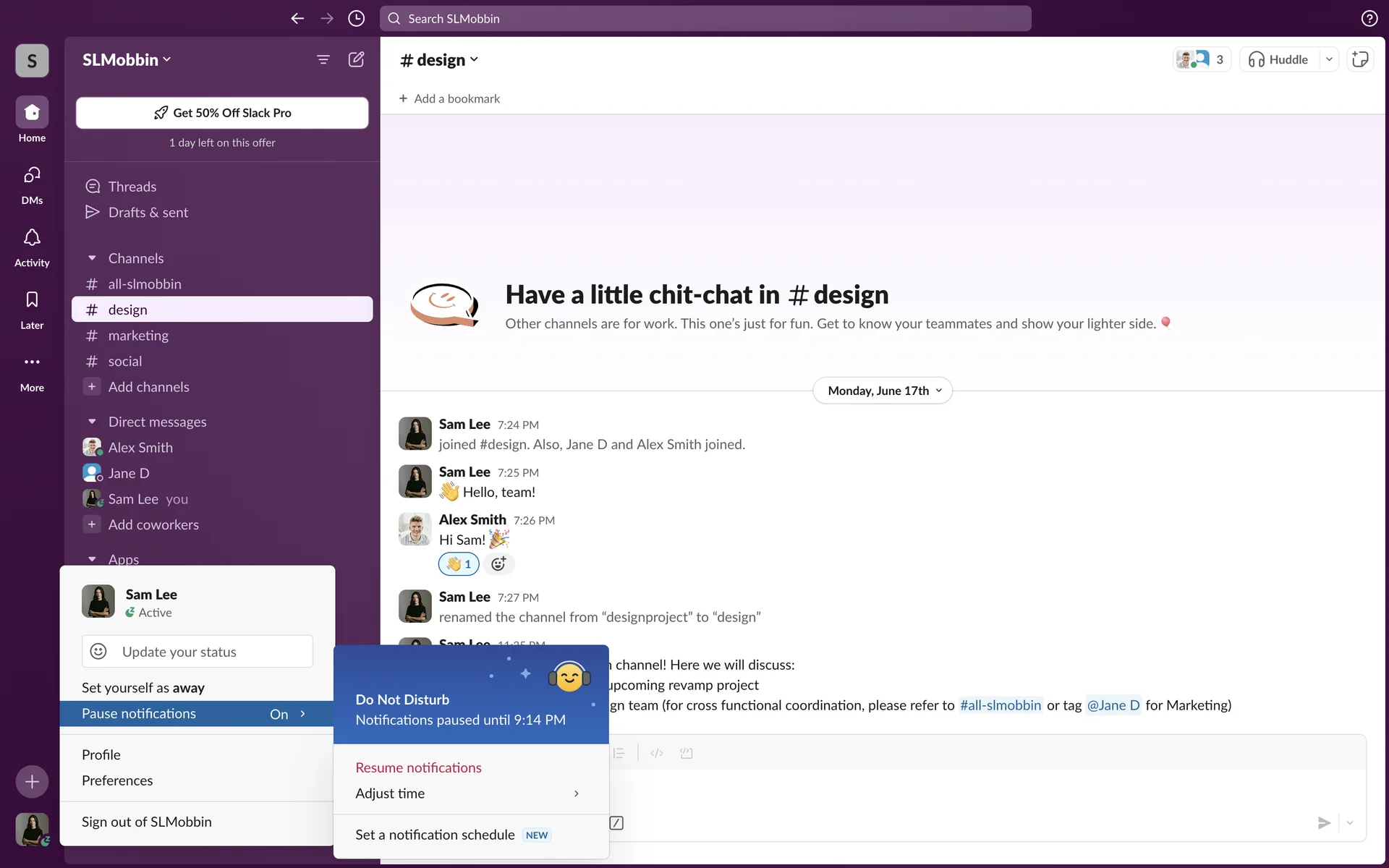Collapse the Channels section
1389x868 pixels.
[x=92, y=258]
